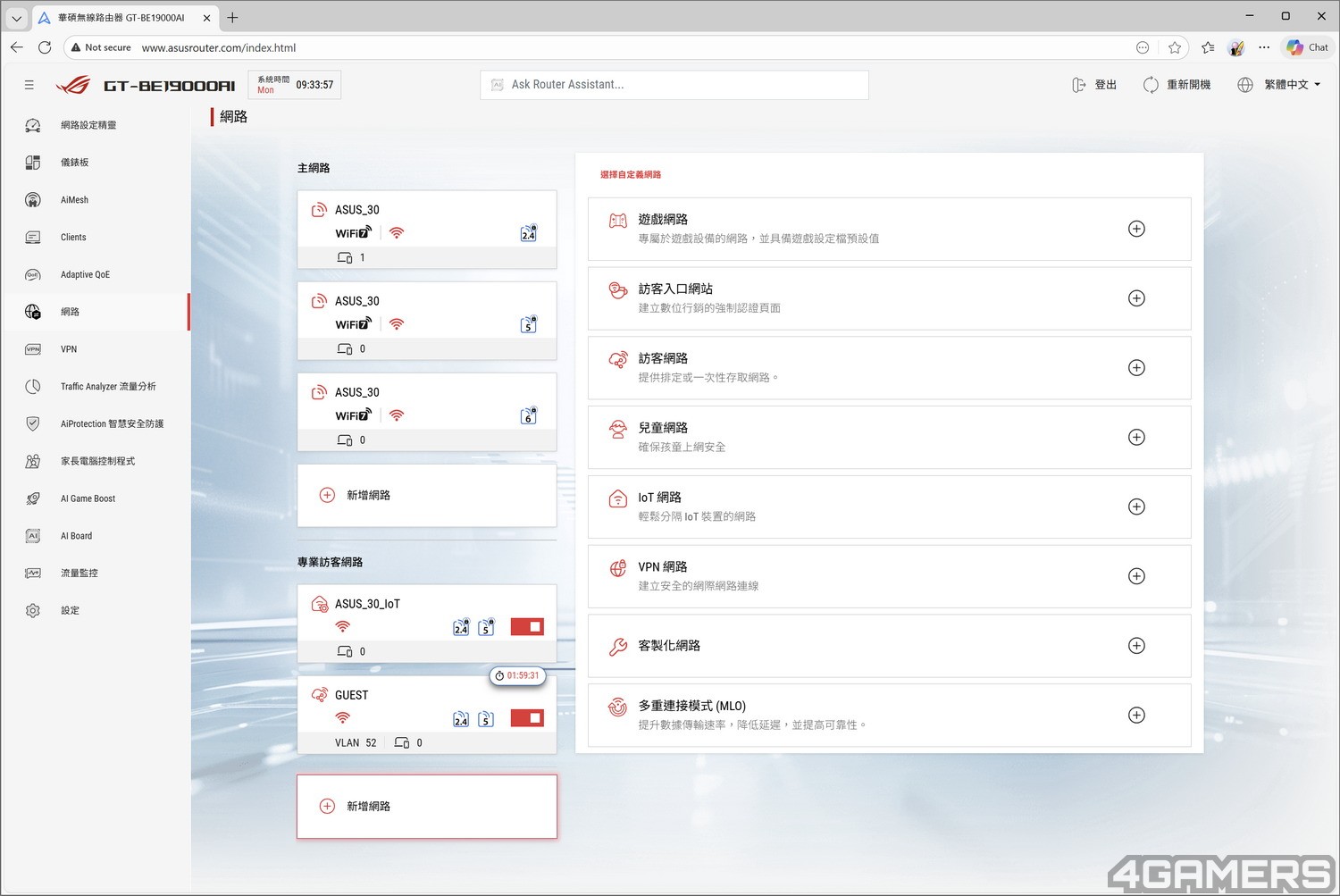
Task: Click the Ask Router Assistant input field
Action: pyautogui.click(x=674, y=85)
